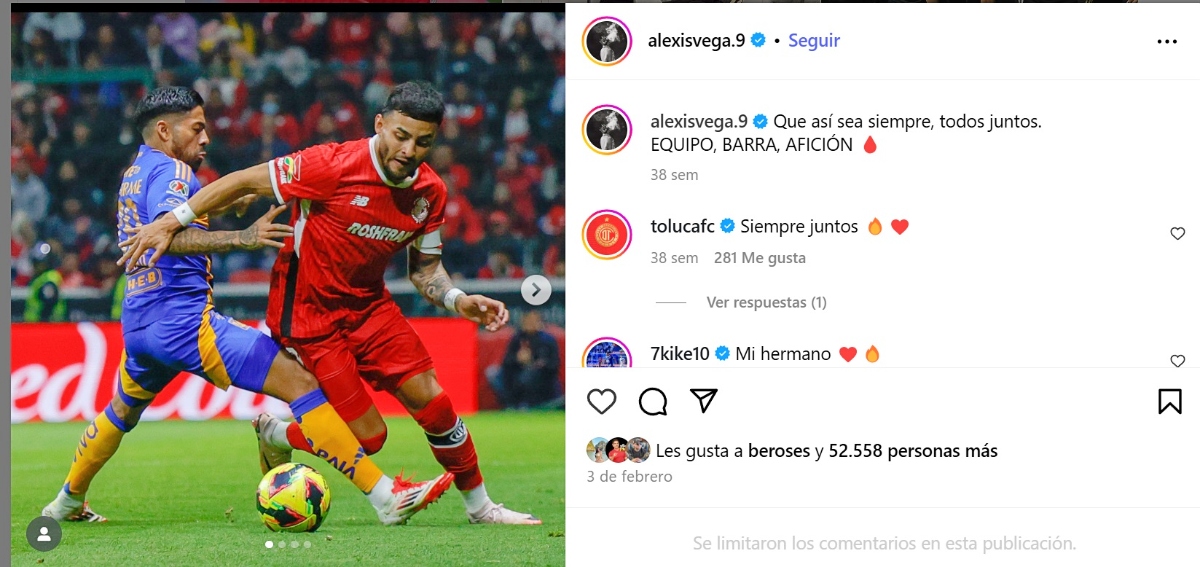Follow the account with Seguir
The image size is (1200, 567).
814,41
